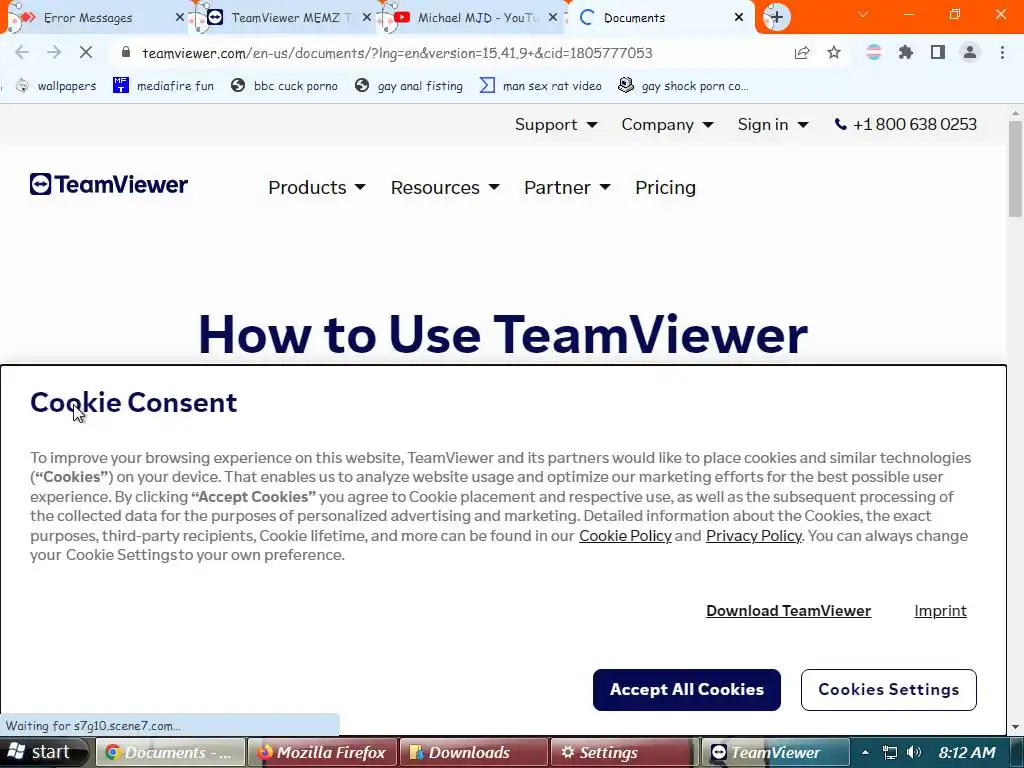Expand the Company dropdown

click(667, 124)
